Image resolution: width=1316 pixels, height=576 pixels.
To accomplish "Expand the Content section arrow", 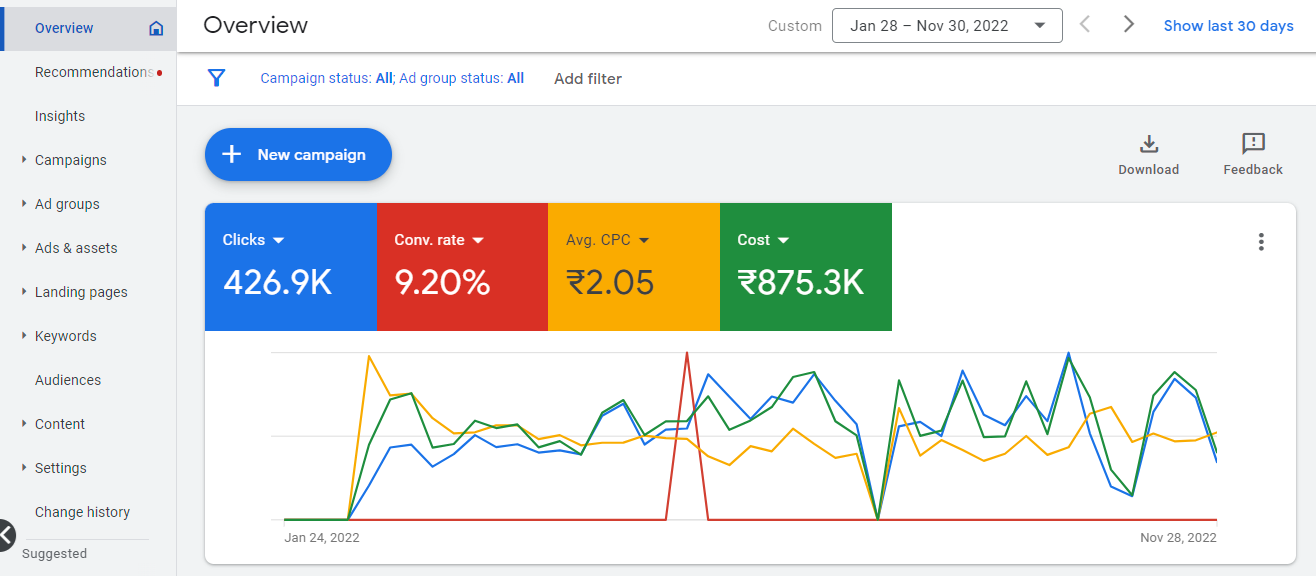I will tap(24, 424).
